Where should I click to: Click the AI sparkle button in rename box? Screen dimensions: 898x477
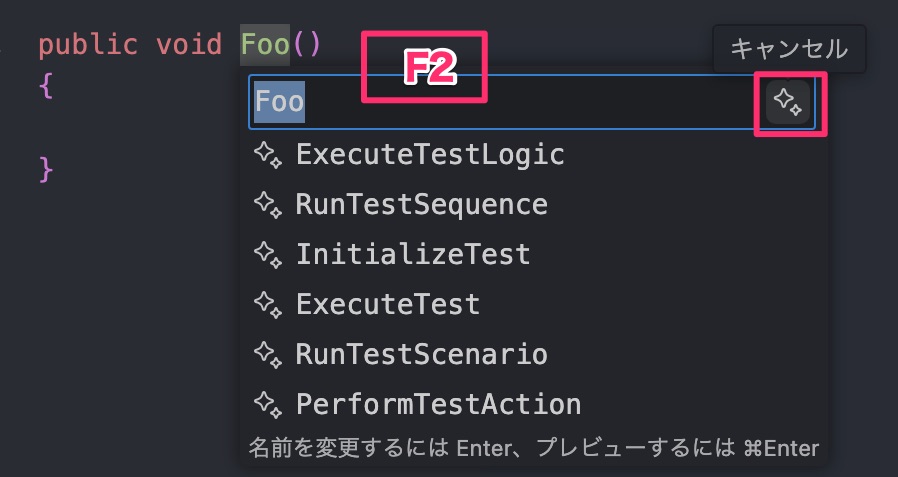[x=787, y=103]
